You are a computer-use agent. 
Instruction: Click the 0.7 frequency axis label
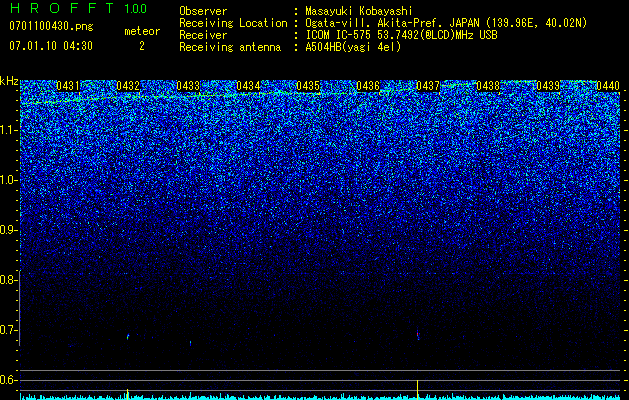(8, 330)
